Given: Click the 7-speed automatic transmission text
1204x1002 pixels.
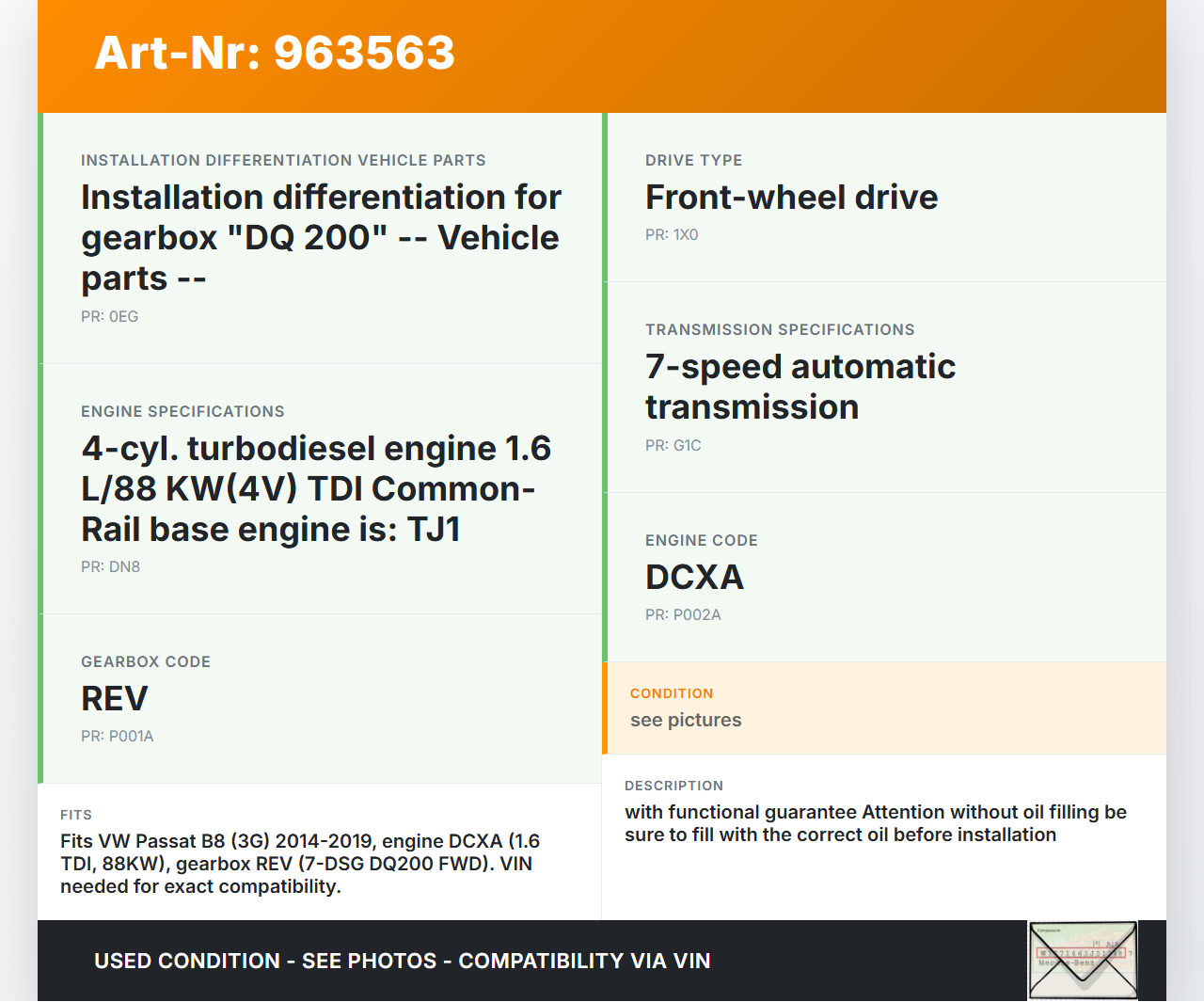Looking at the screenshot, I should pos(800,387).
